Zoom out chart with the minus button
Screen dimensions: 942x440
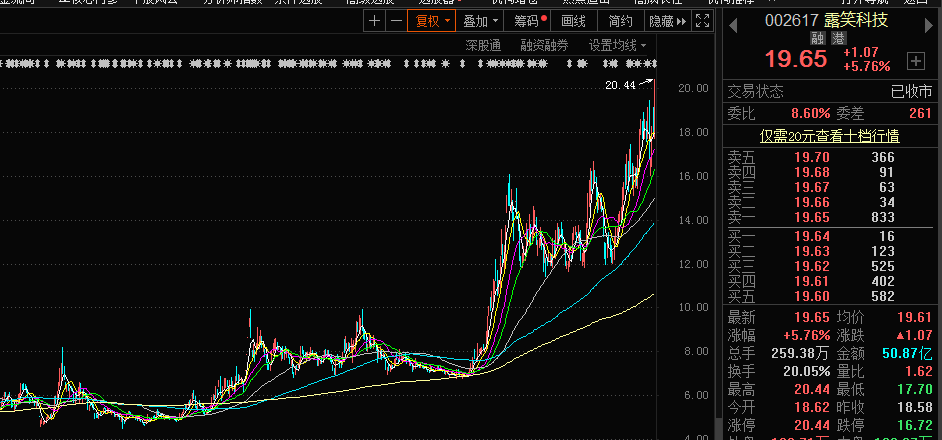point(395,20)
